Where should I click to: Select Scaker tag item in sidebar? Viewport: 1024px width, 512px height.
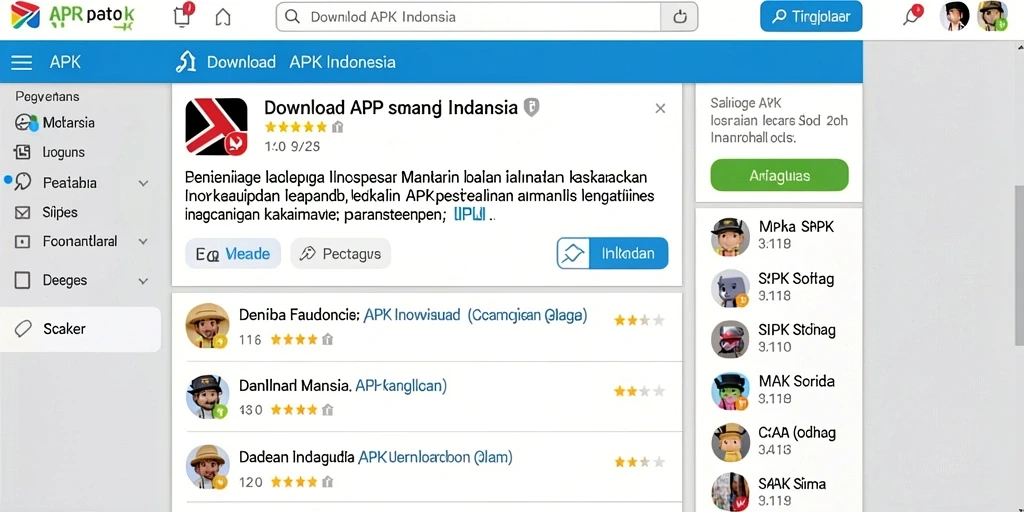80,329
